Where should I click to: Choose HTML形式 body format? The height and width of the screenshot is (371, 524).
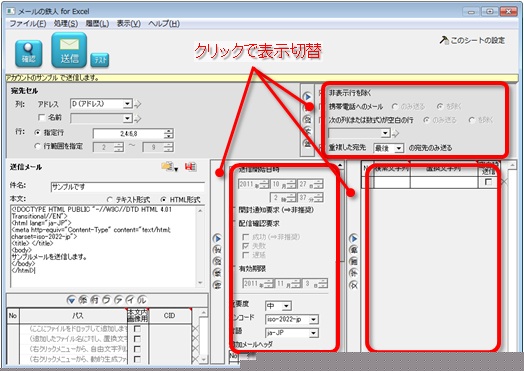pyautogui.click(x=163, y=200)
